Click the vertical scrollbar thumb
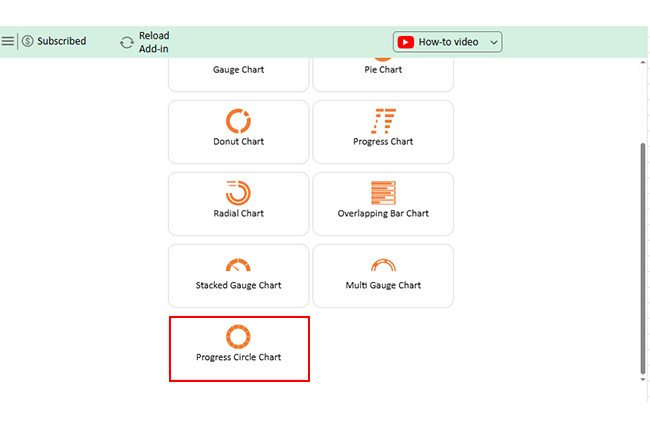Image resolution: width=650 pixels, height=429 pixels. coord(643,255)
